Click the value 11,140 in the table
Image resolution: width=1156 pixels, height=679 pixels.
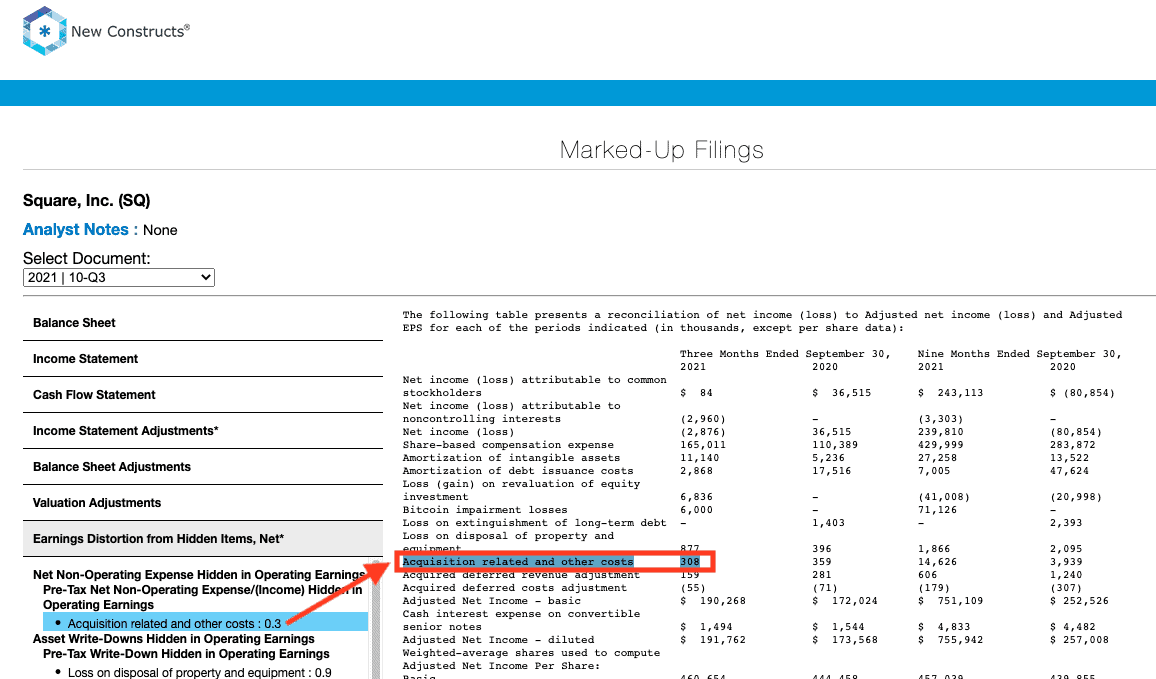pos(700,458)
